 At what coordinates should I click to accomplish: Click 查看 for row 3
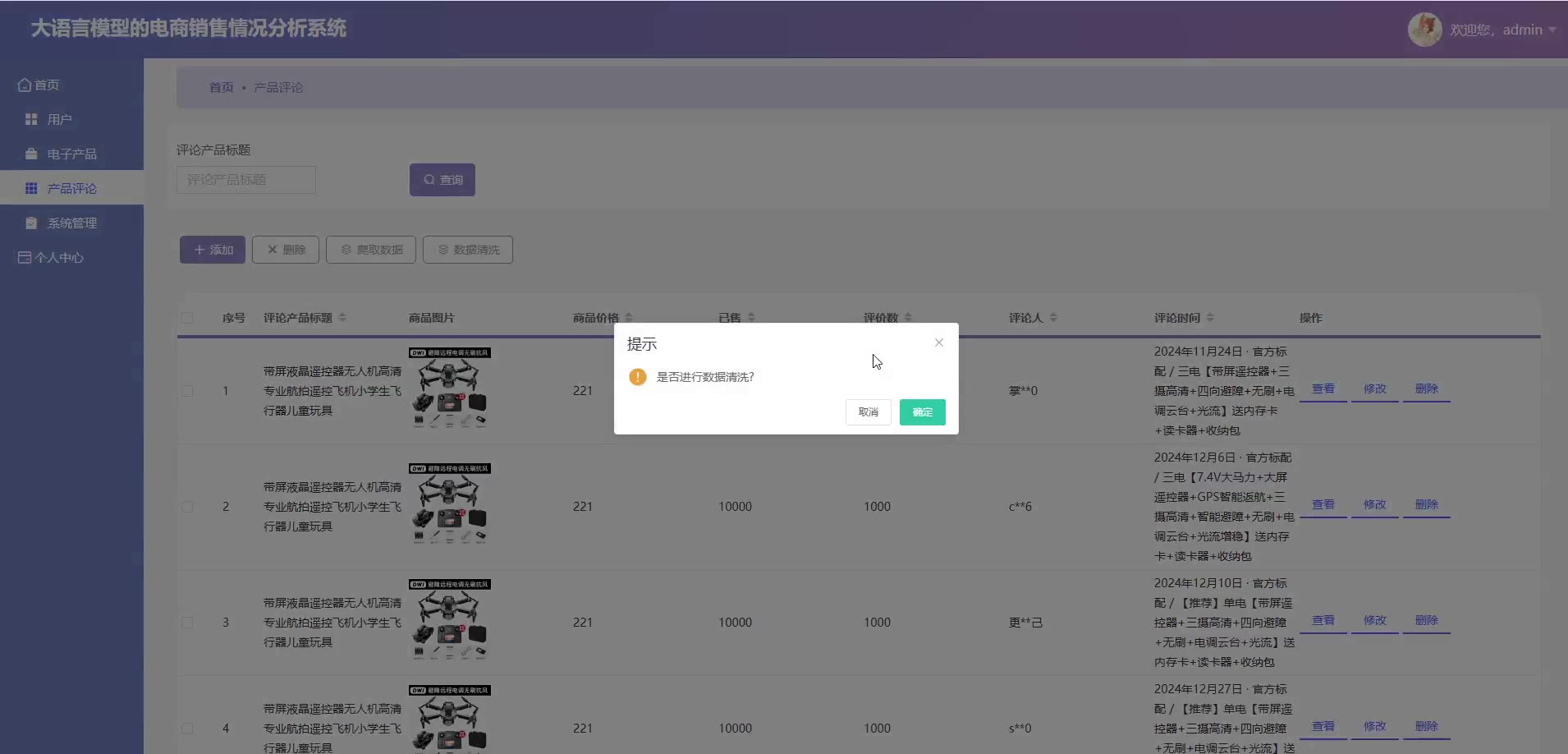click(x=1323, y=620)
